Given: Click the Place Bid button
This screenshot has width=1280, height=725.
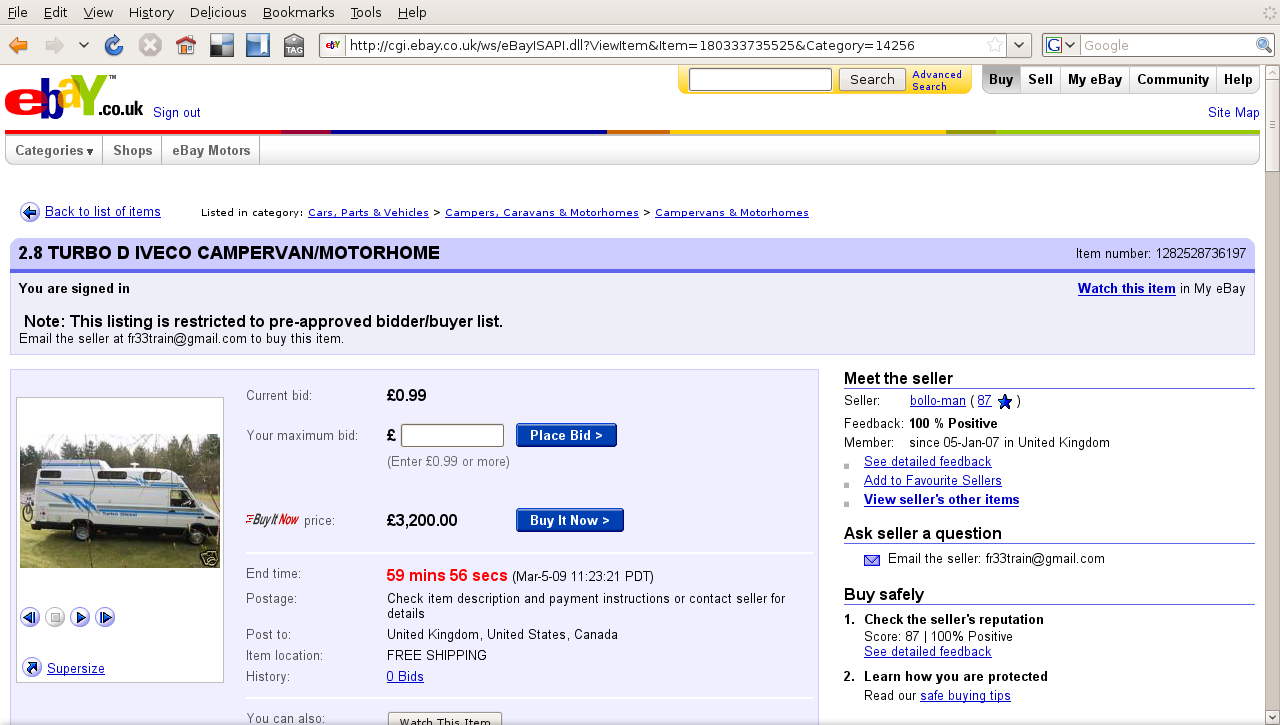Looking at the screenshot, I should pos(566,434).
